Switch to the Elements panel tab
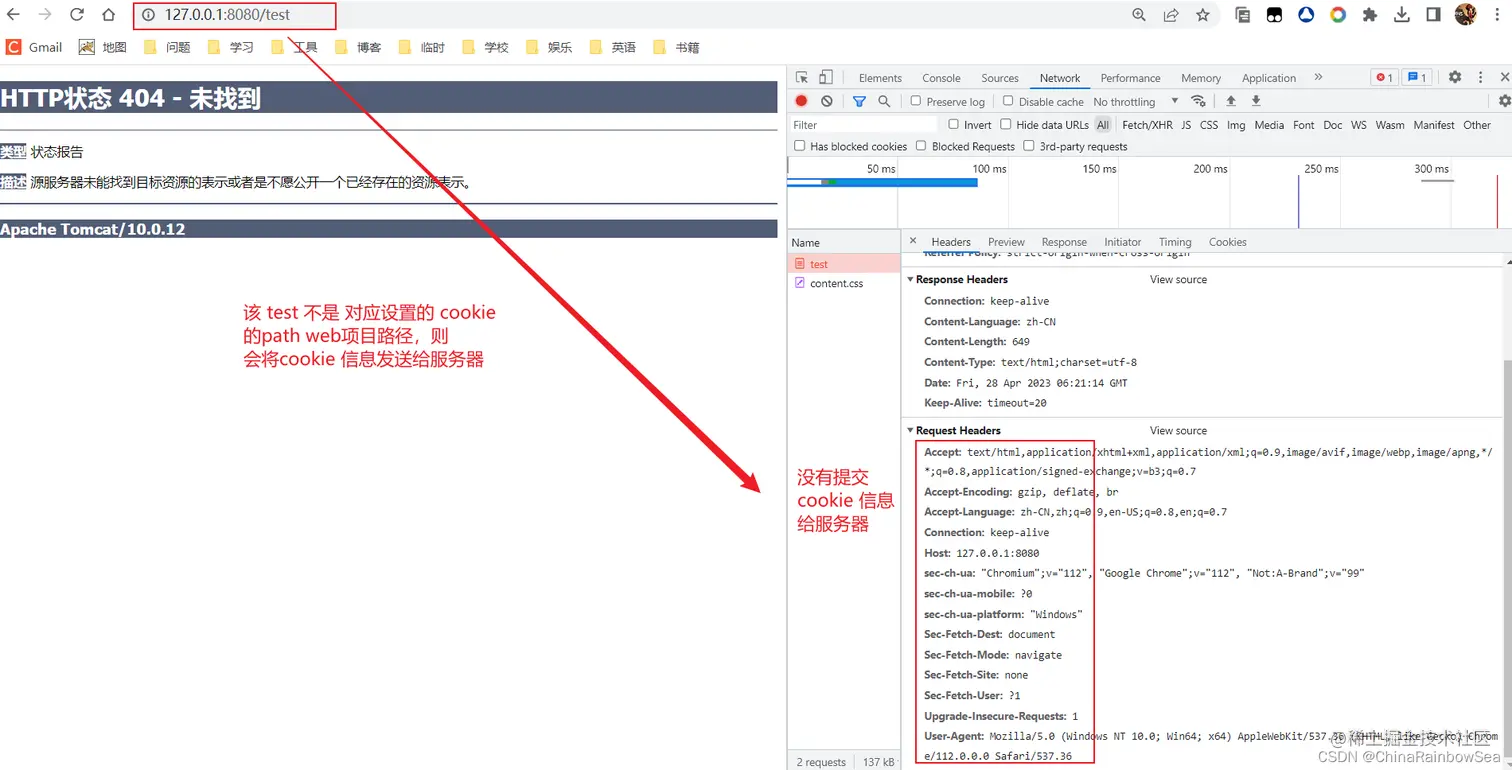 880,78
